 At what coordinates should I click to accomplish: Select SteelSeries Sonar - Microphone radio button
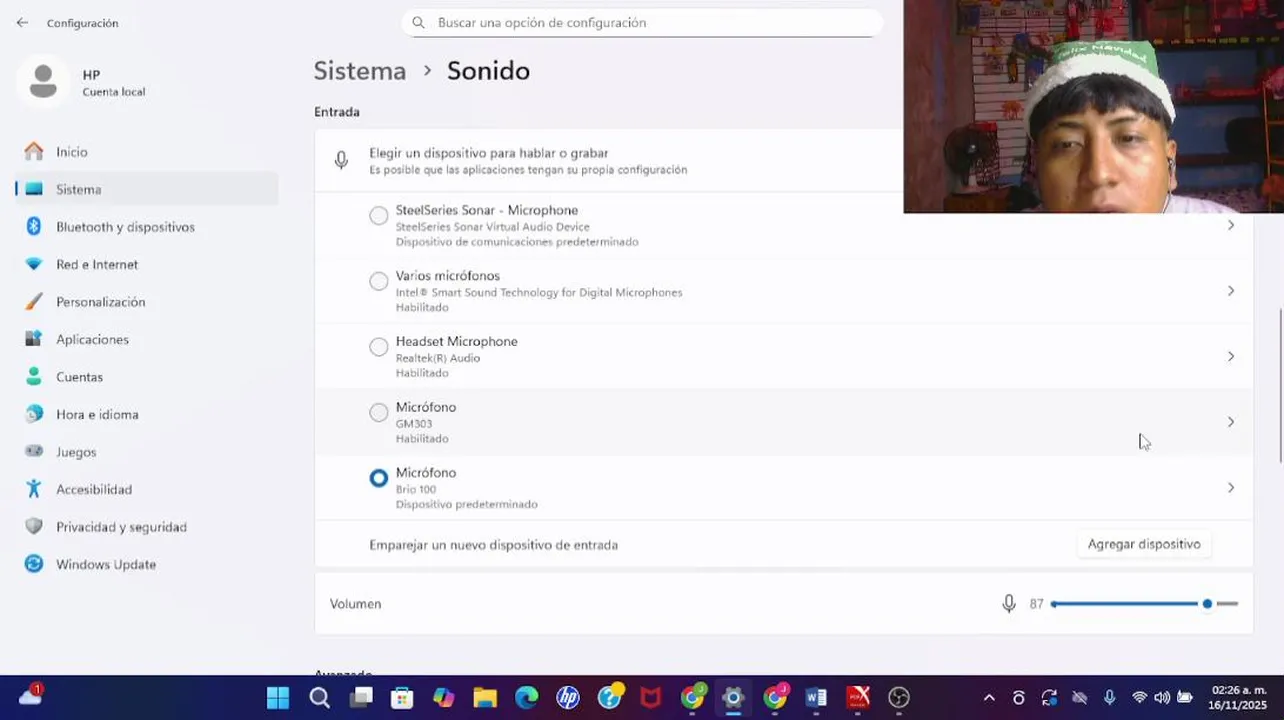pos(378,216)
